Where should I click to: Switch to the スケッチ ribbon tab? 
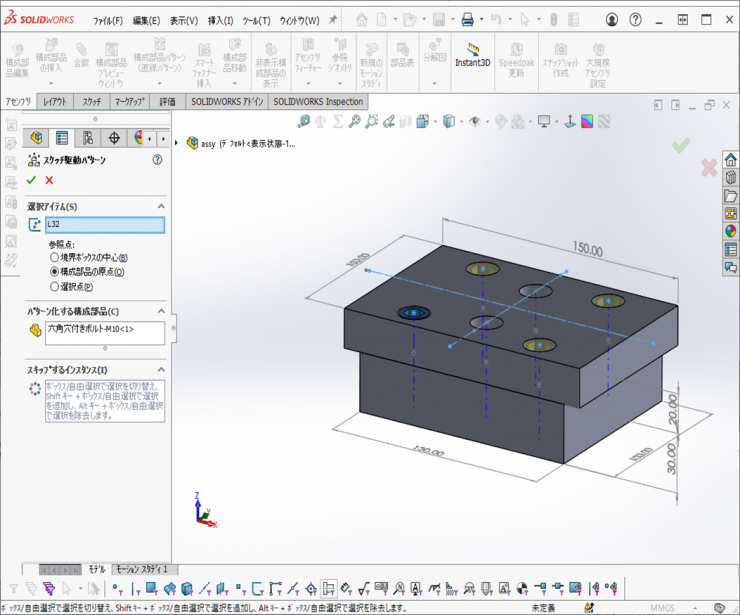coord(92,102)
